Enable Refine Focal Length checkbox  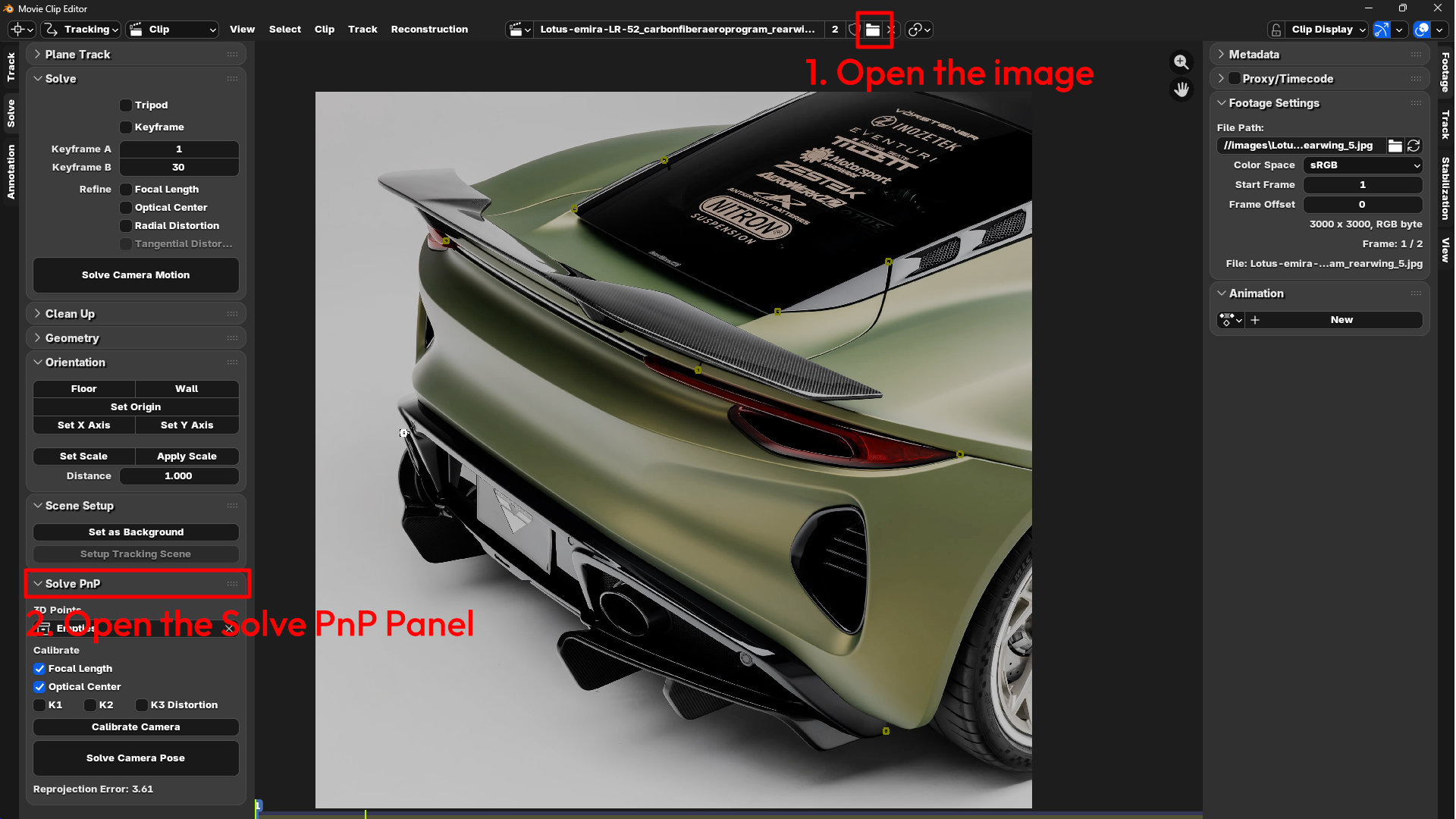click(x=126, y=190)
